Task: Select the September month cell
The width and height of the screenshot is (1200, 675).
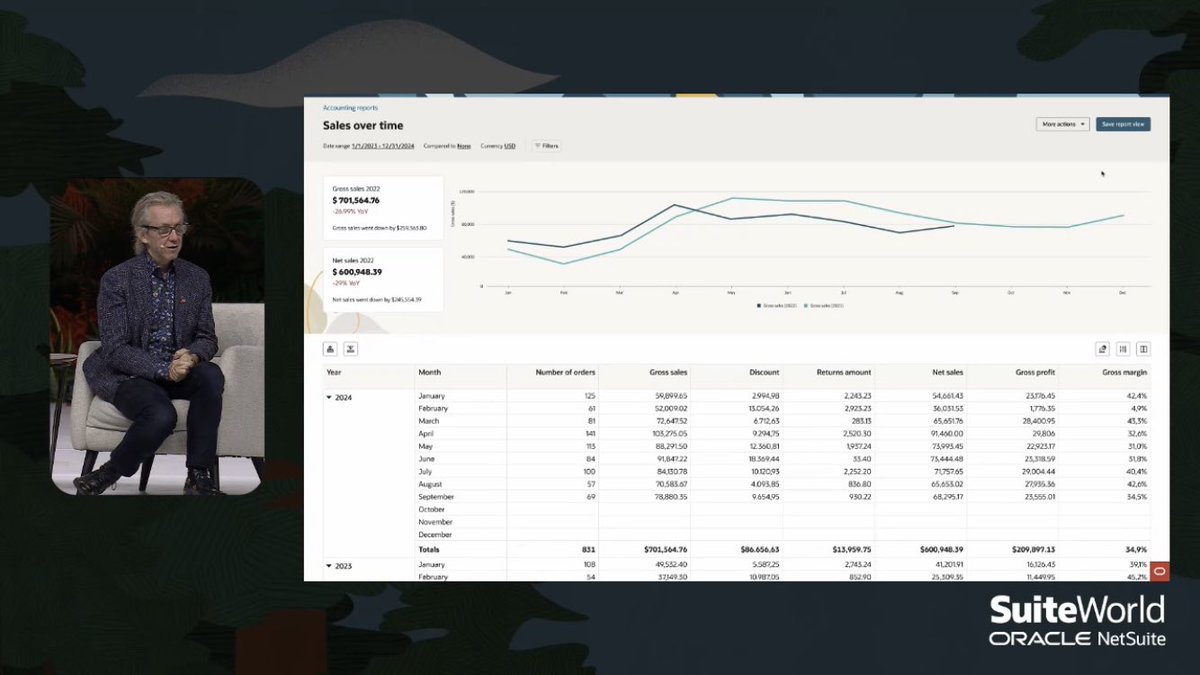Action: click(435, 497)
